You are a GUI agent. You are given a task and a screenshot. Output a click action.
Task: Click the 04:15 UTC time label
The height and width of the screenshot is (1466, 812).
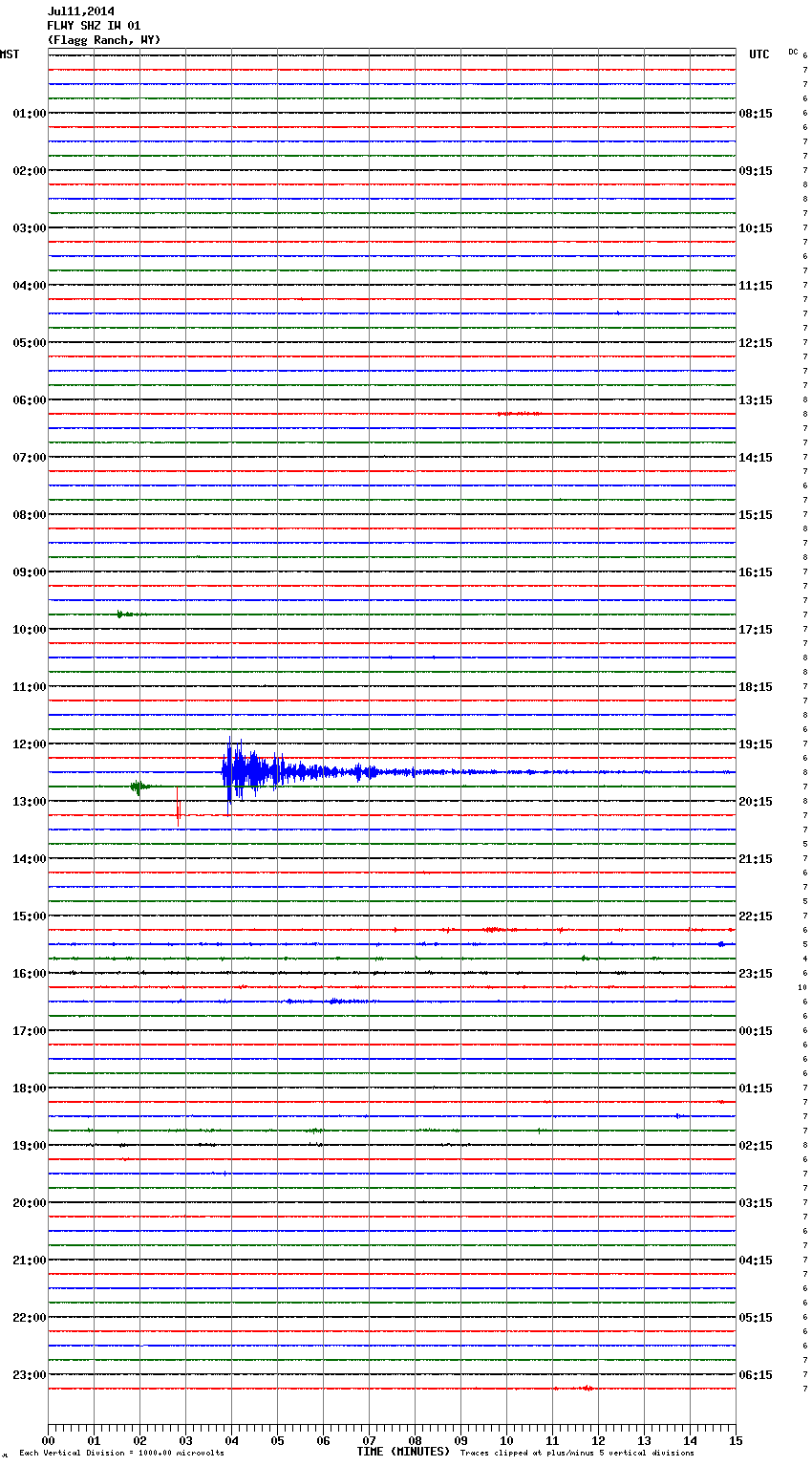756,1261
